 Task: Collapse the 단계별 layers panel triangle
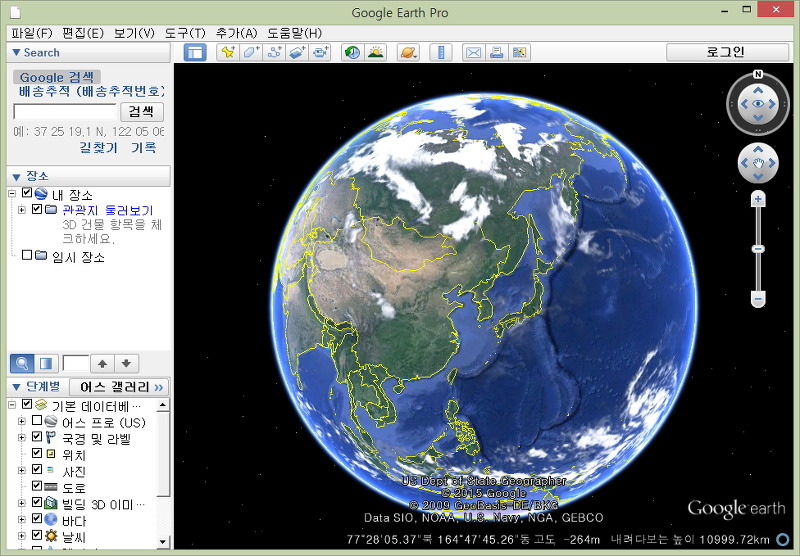(x=16, y=387)
